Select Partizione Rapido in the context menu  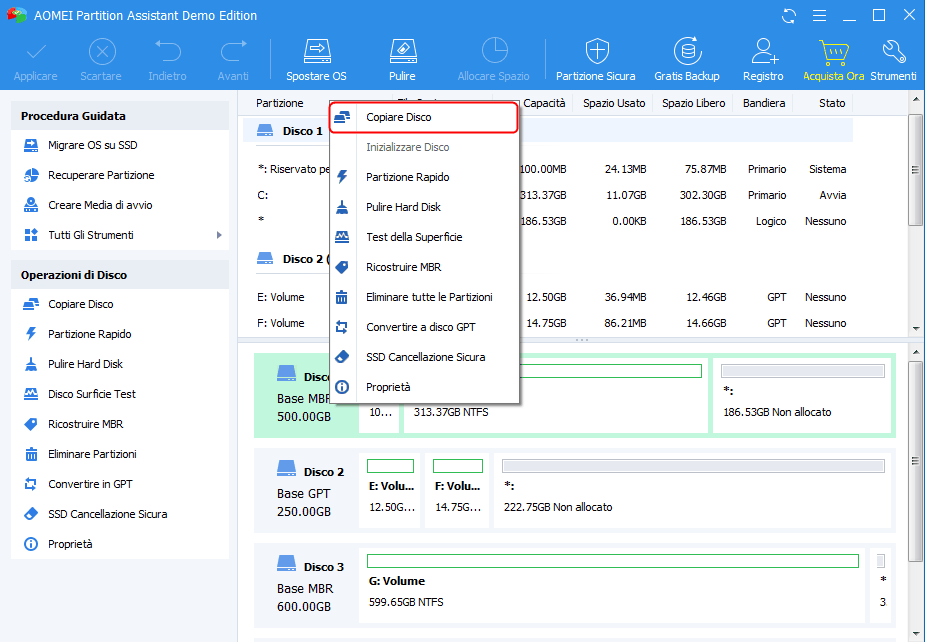click(407, 177)
